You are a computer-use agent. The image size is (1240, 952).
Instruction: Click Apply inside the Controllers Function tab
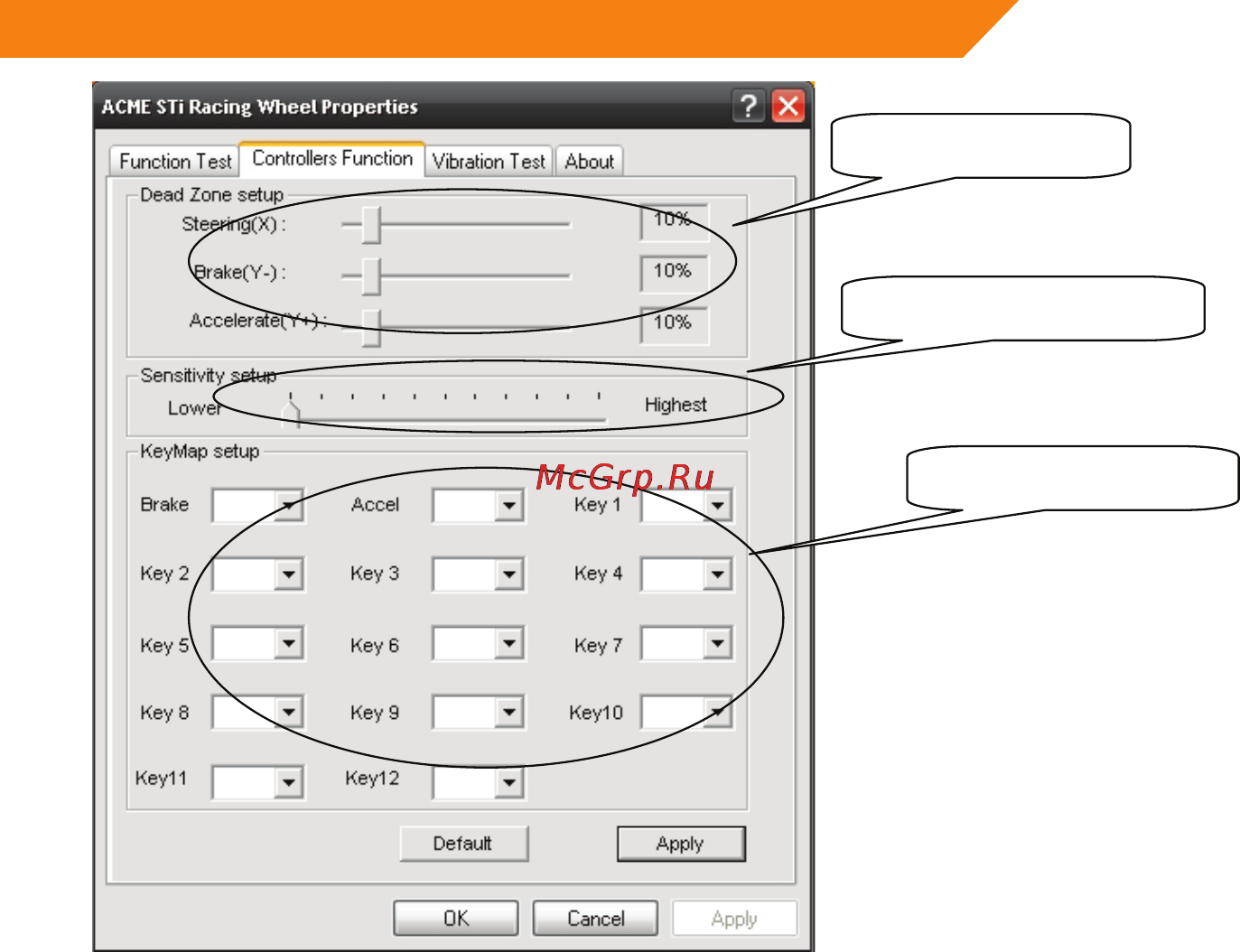(x=681, y=844)
